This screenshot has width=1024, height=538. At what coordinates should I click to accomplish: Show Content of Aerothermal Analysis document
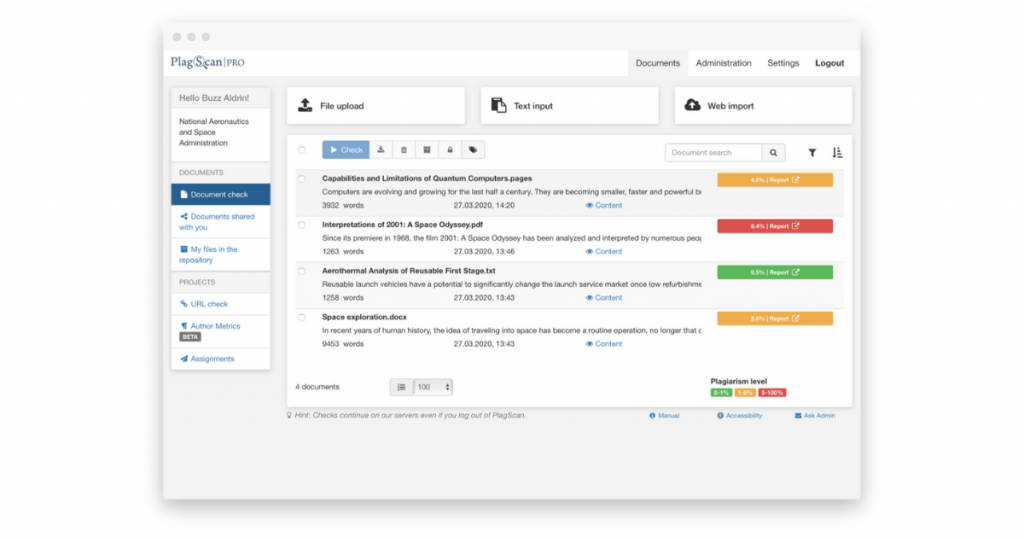click(604, 298)
